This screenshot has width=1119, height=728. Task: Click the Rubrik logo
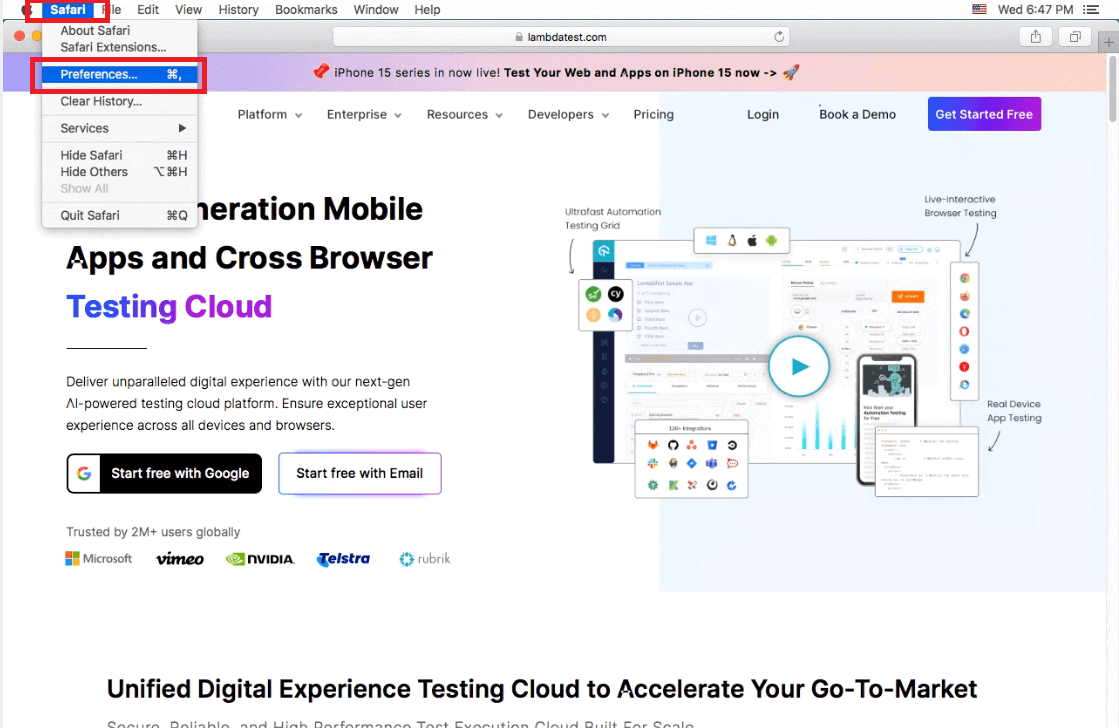[425, 559]
